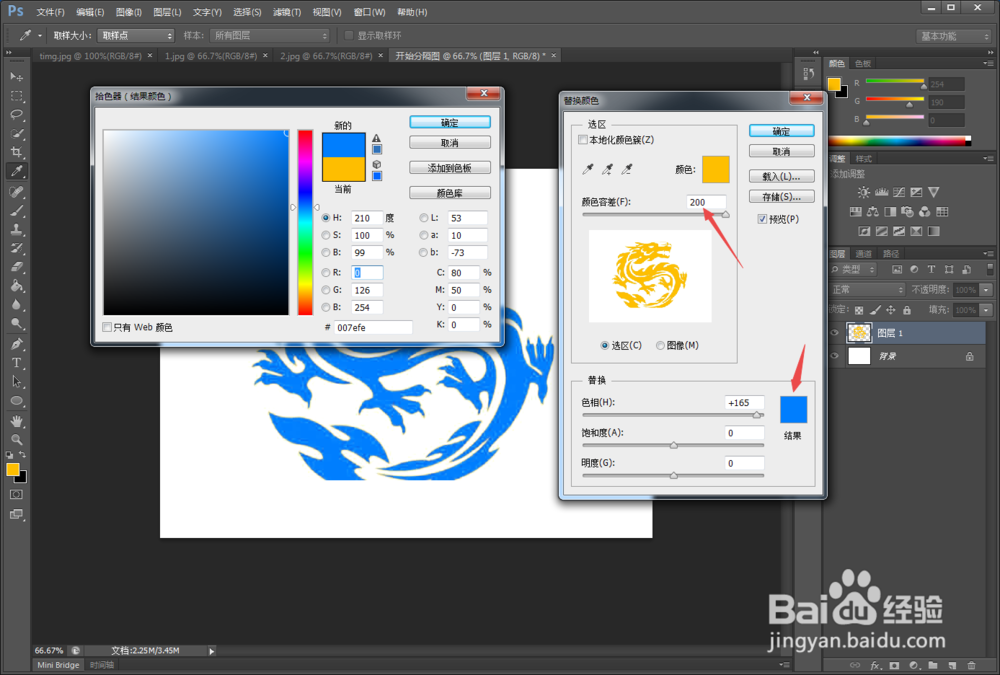1000x675 pixels.
Task: Select the Rectangular Marquee tool
Action: click(17, 96)
